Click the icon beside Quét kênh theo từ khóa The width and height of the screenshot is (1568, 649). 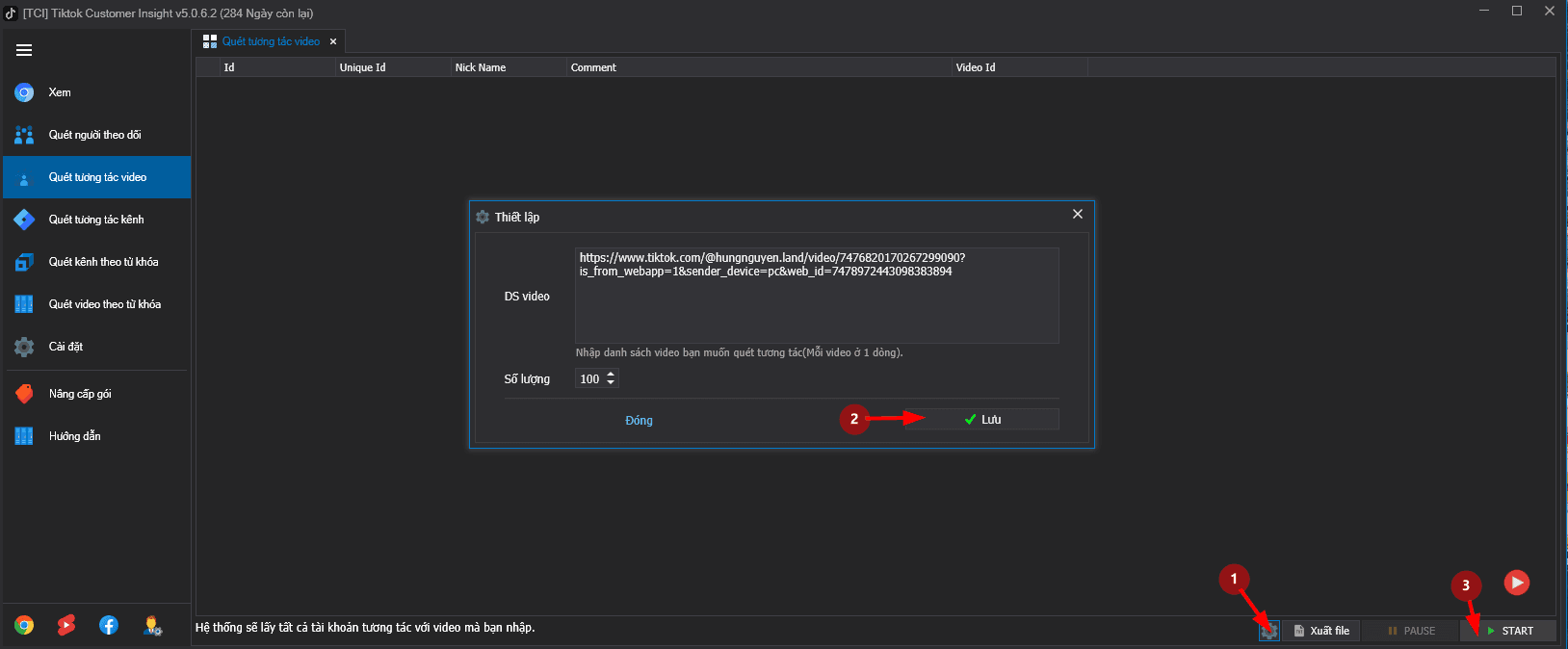click(24, 262)
